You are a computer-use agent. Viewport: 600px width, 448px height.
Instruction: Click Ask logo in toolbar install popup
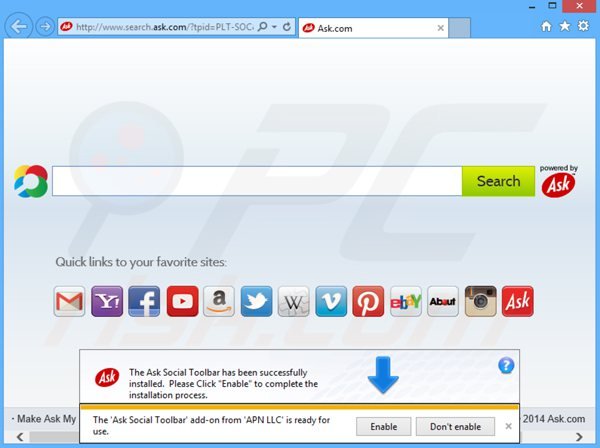tap(107, 377)
